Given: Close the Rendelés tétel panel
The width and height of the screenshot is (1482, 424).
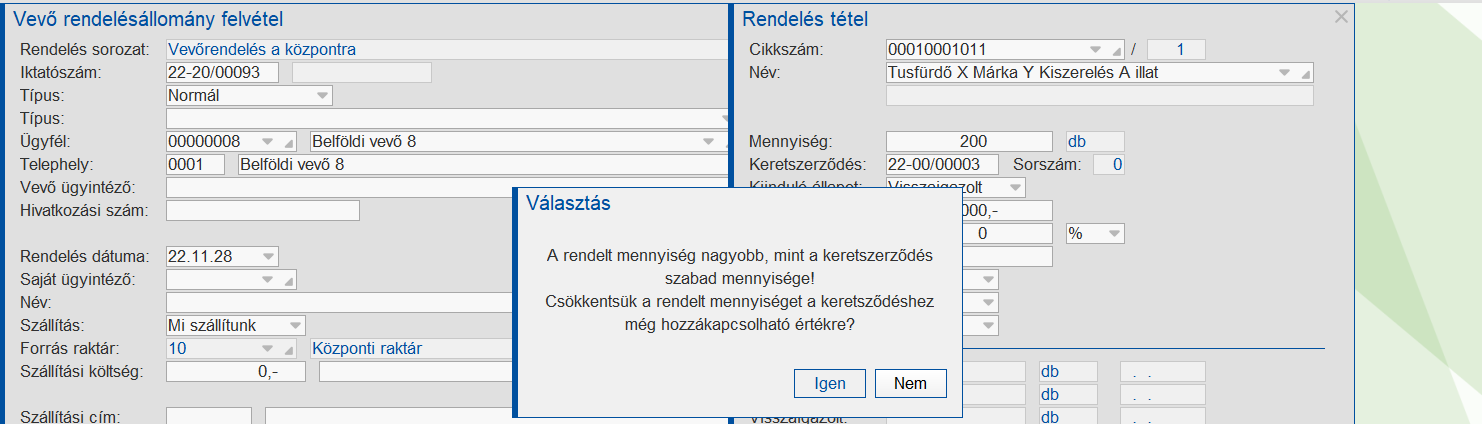Looking at the screenshot, I should click(x=1342, y=16).
